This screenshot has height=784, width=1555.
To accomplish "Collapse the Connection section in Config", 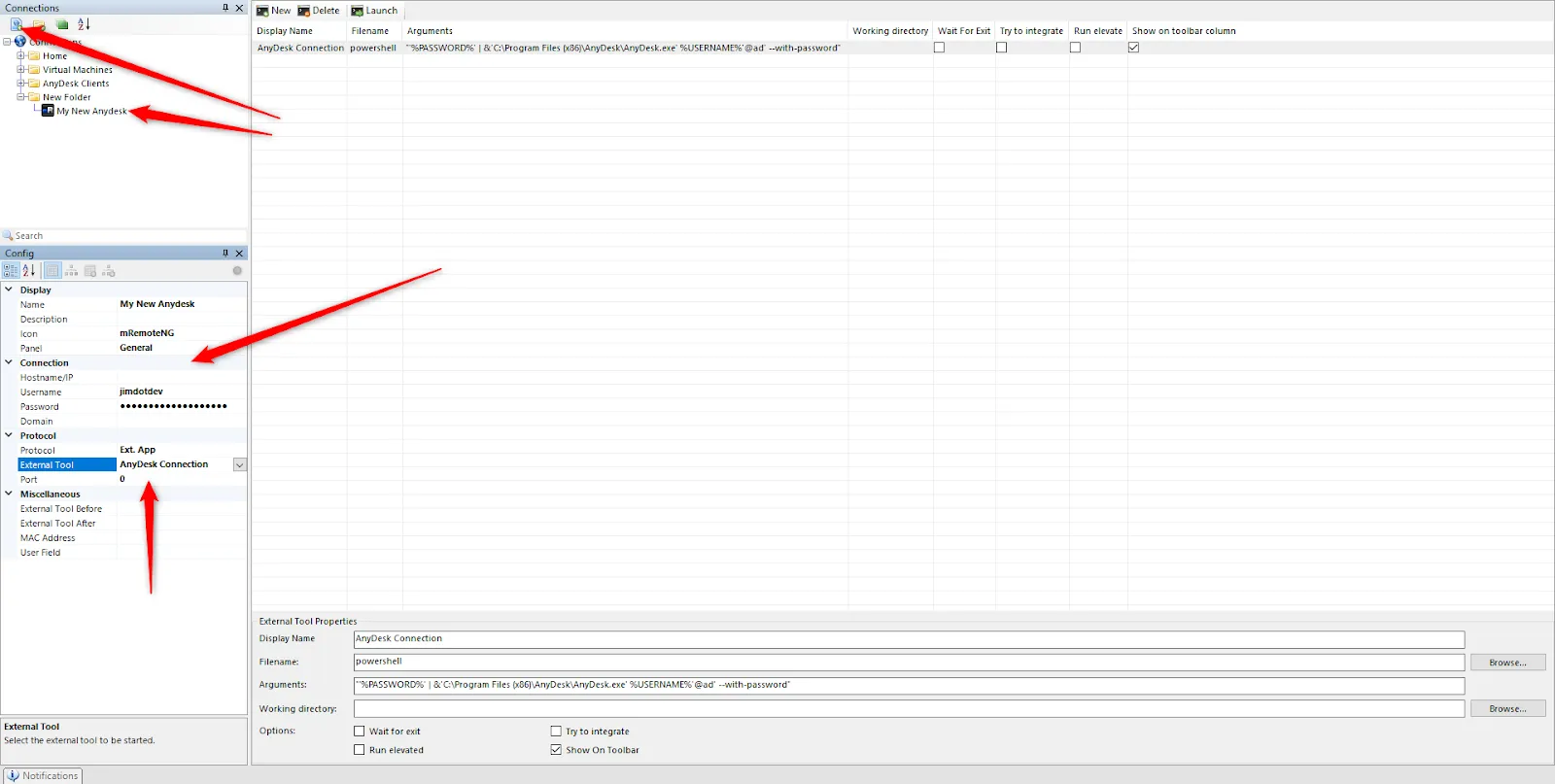I will (9, 362).
